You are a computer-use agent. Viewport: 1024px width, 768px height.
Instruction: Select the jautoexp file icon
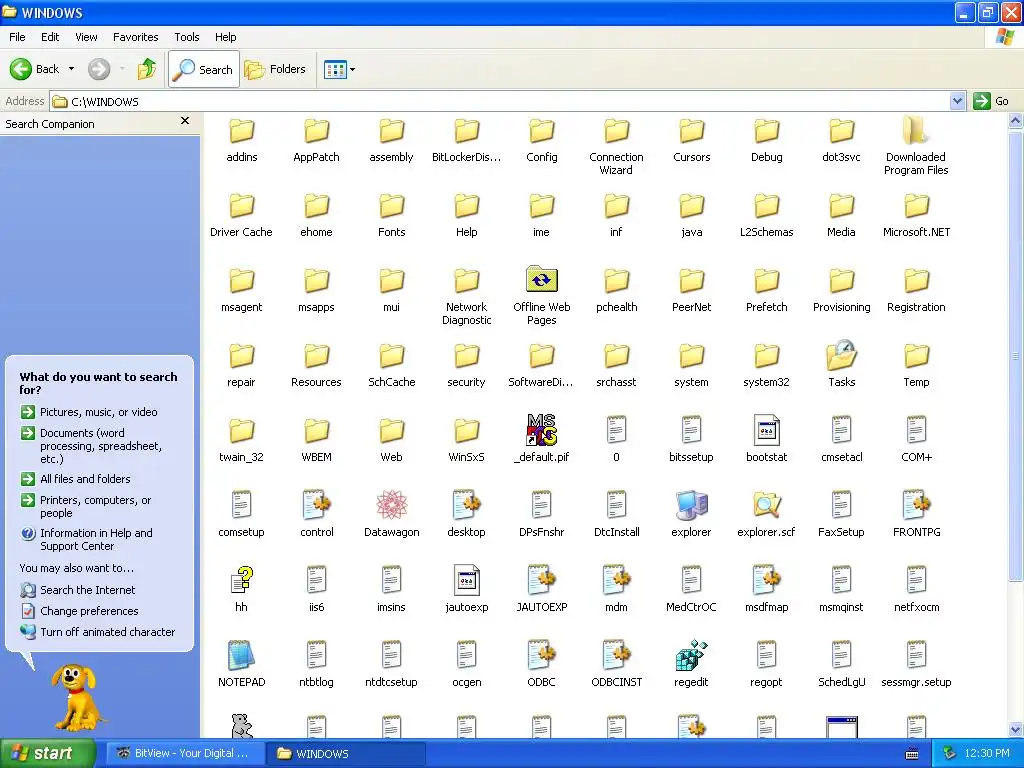coord(466,580)
